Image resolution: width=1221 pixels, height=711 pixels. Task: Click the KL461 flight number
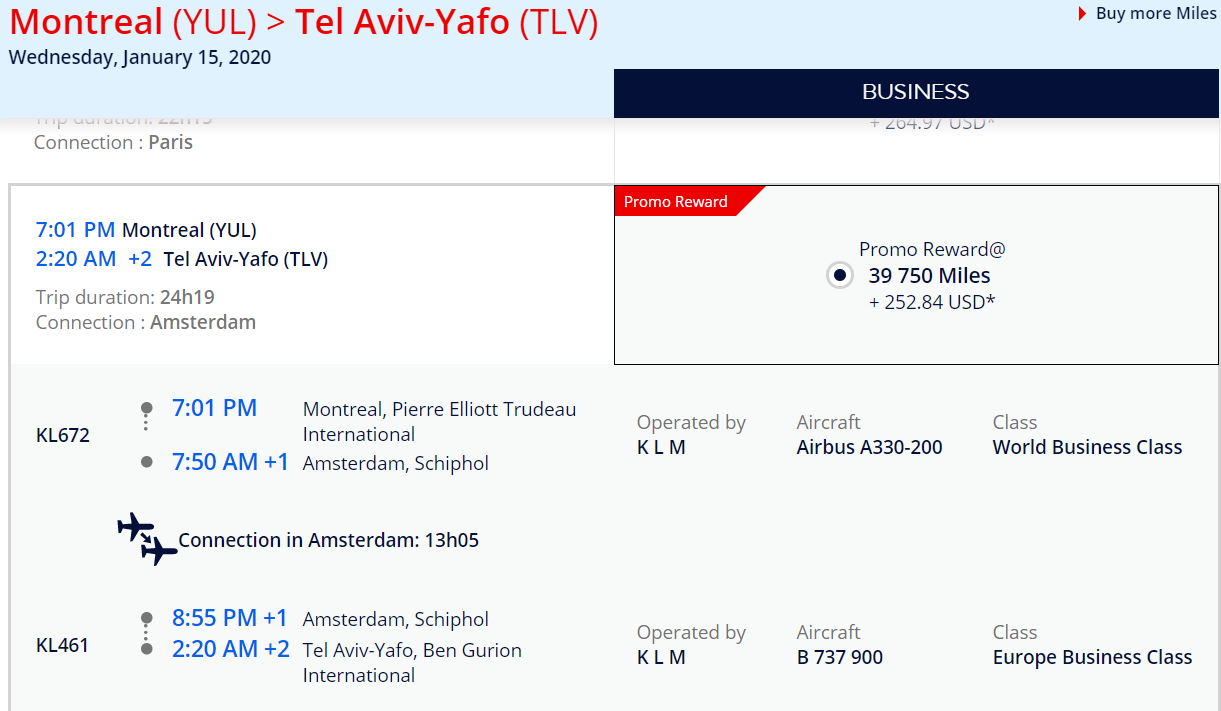pos(62,645)
